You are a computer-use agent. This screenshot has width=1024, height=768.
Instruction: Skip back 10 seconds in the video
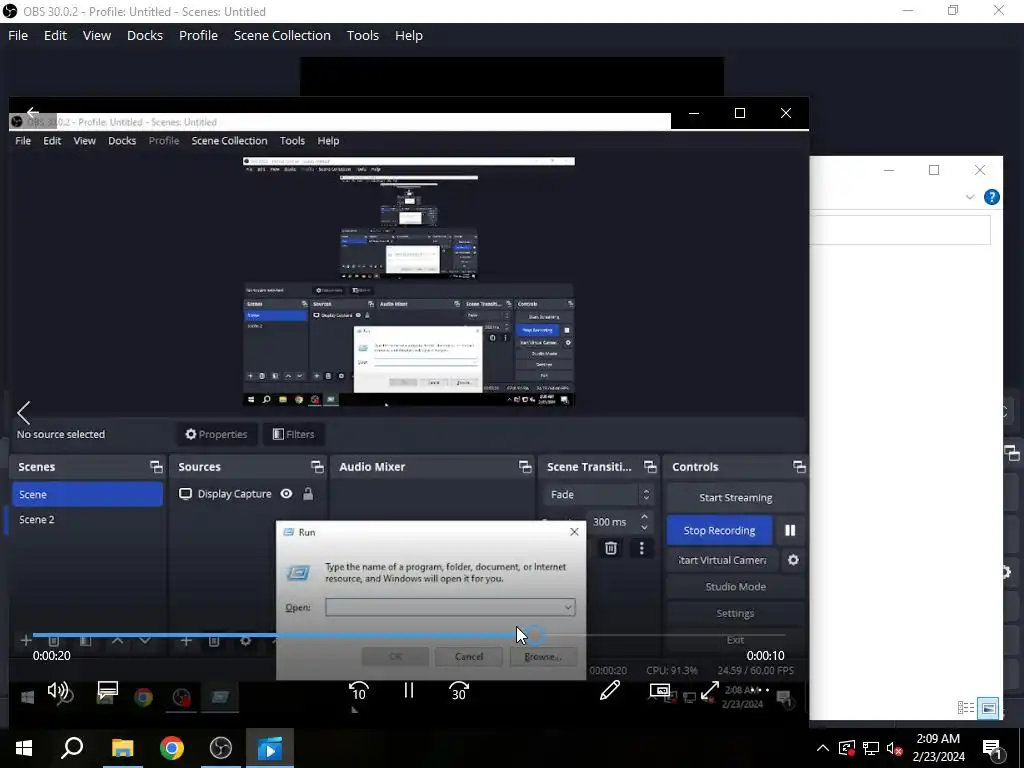click(359, 691)
